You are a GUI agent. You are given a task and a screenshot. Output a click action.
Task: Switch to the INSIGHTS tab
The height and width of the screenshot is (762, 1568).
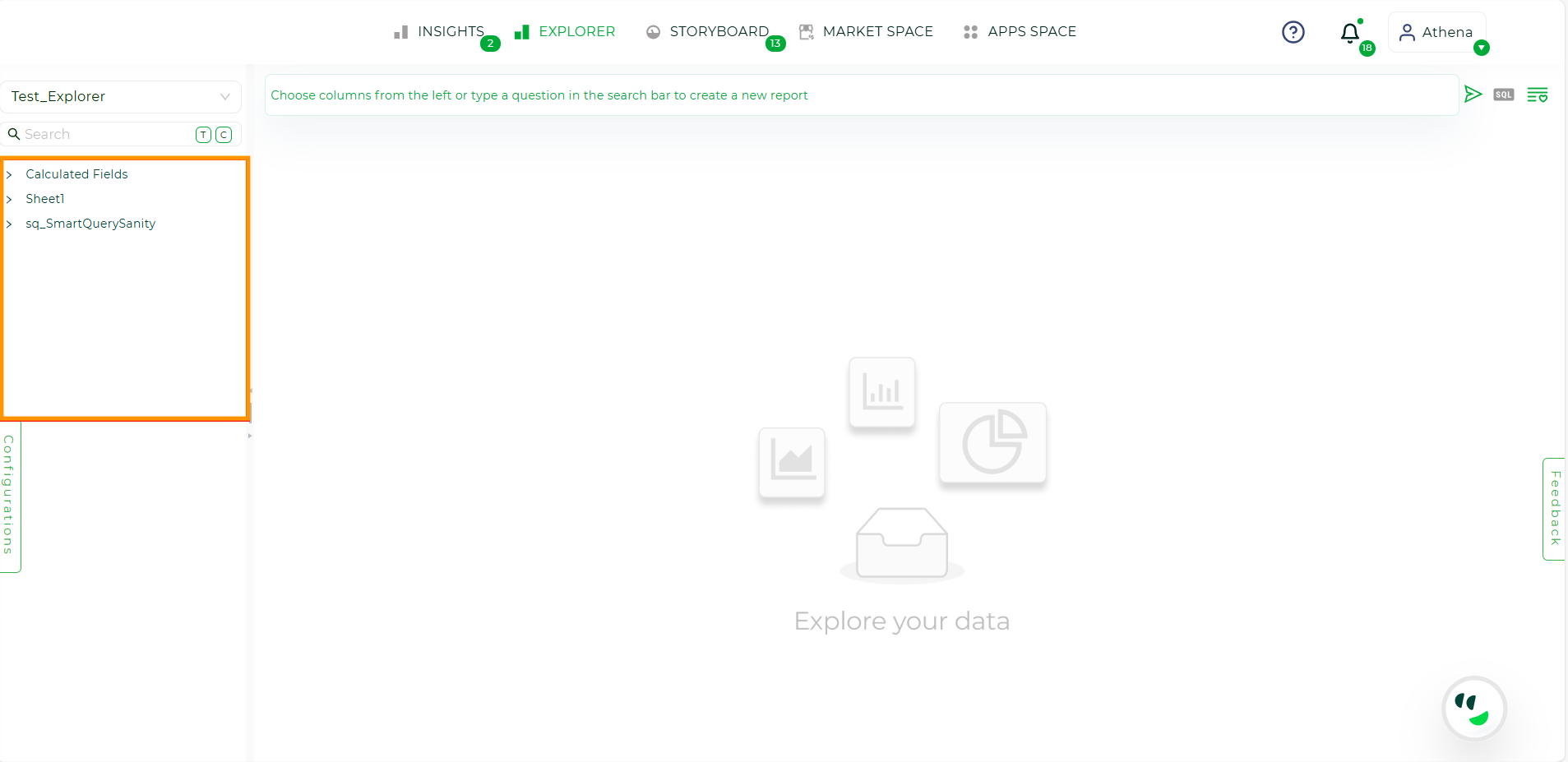(451, 31)
